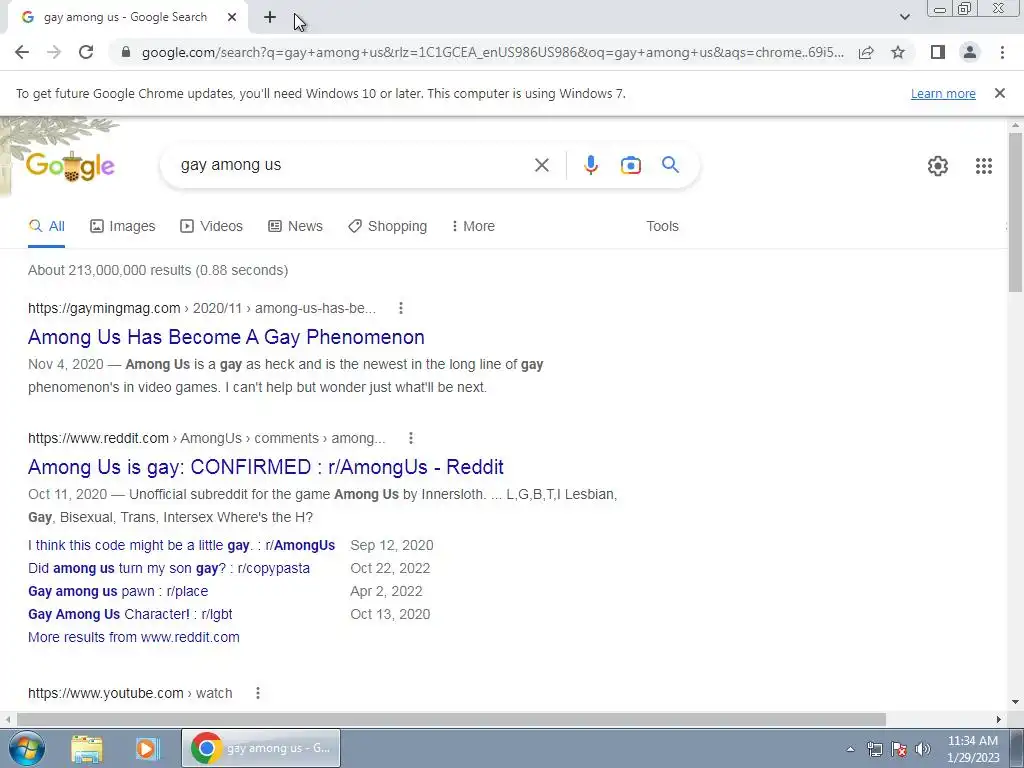Switch to Images results tab
This screenshot has height=768, width=1024.
(x=122, y=226)
